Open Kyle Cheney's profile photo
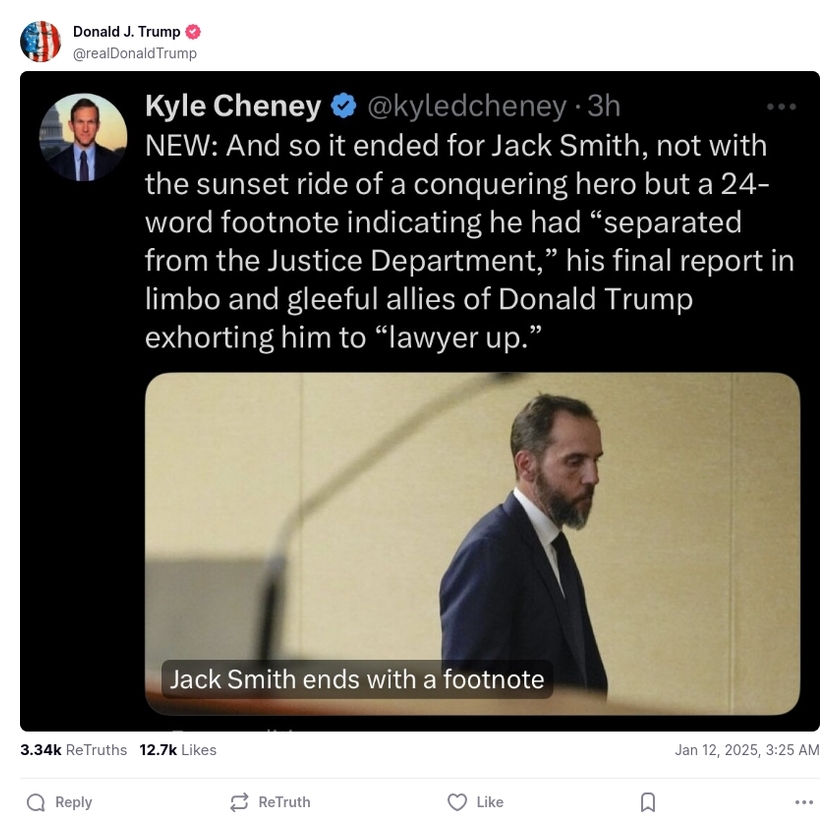Image resolution: width=840 pixels, height=838 pixels. pyautogui.click(x=83, y=137)
